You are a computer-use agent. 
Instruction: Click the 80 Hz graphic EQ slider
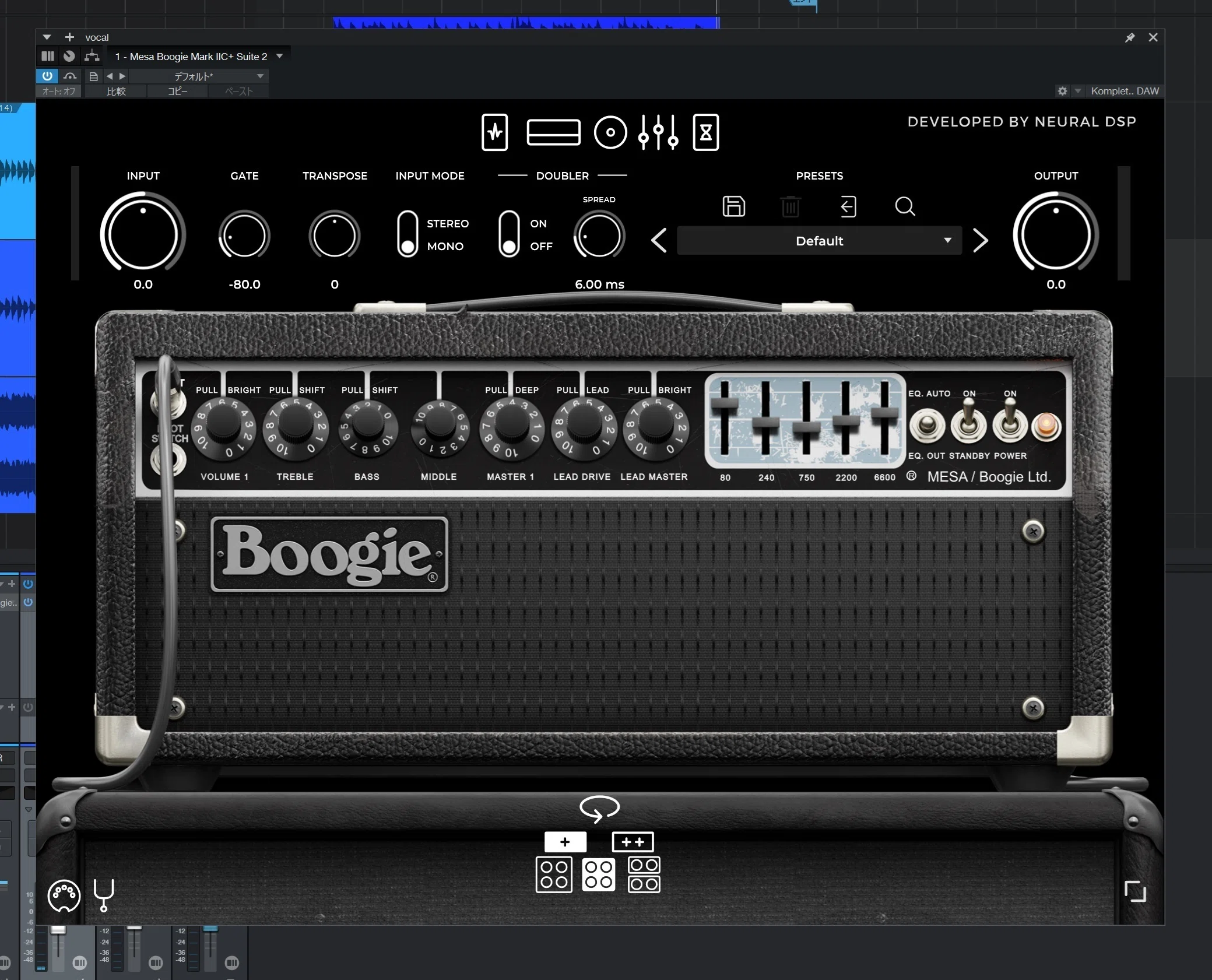click(725, 403)
